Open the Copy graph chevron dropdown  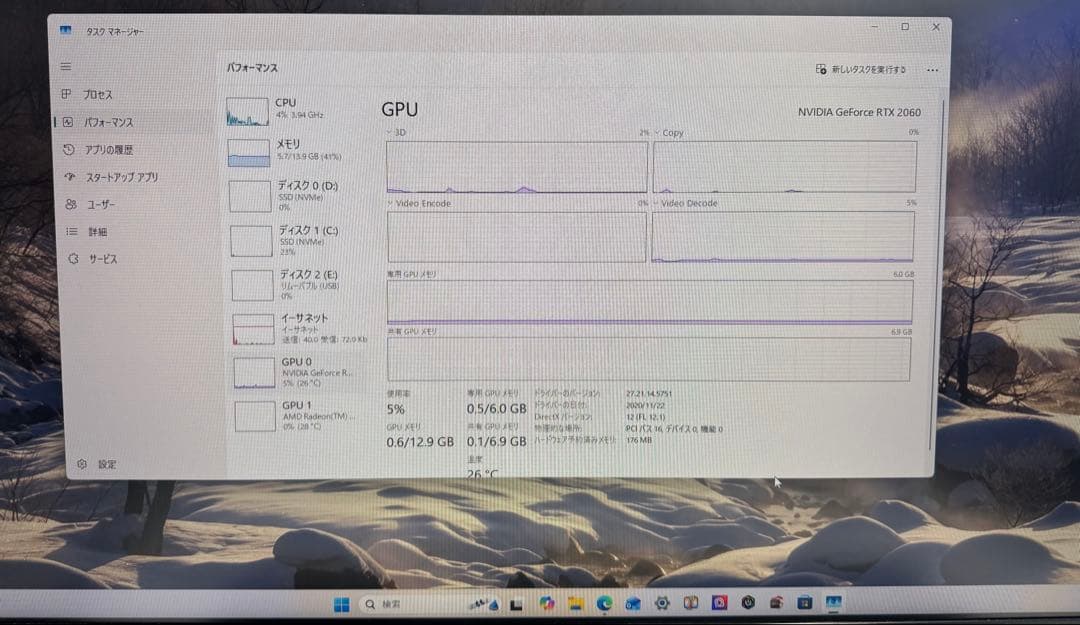click(x=660, y=132)
